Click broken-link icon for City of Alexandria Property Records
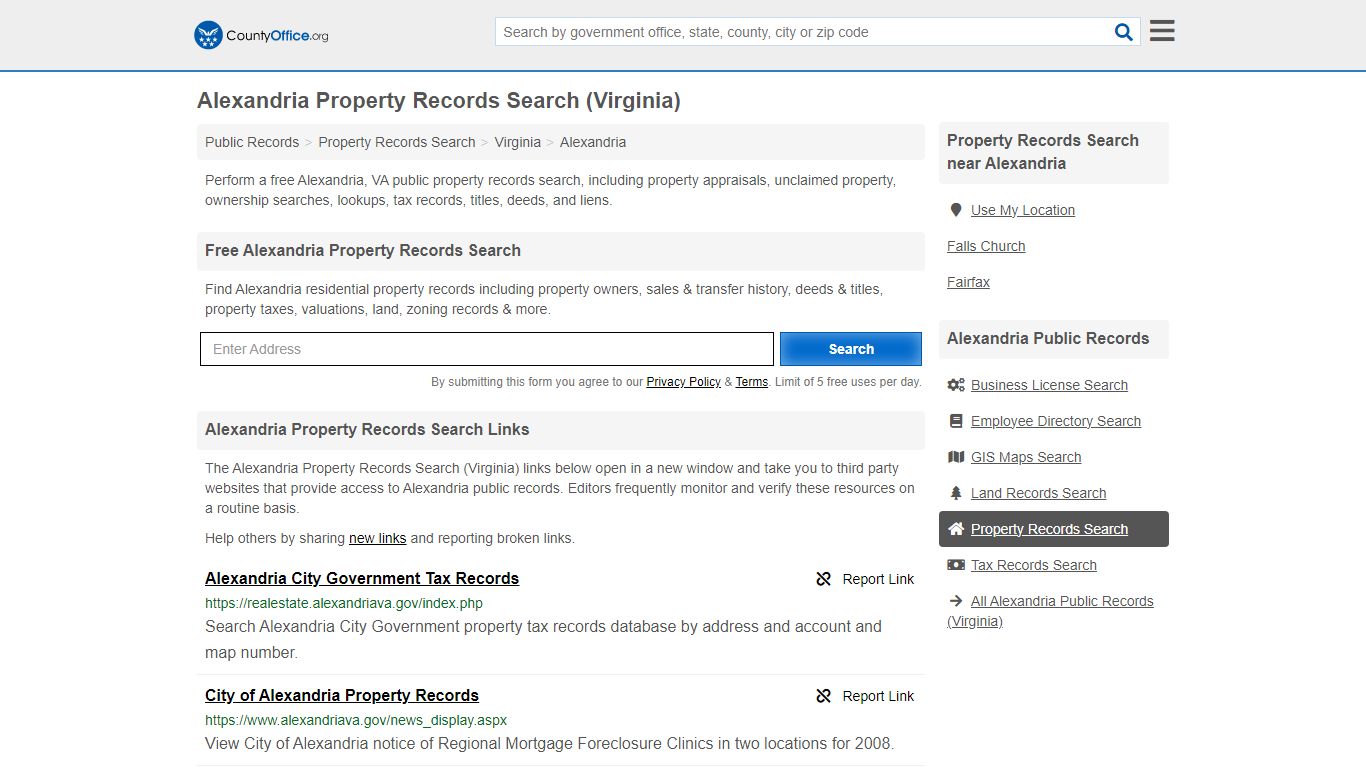Image resolution: width=1366 pixels, height=768 pixels. click(824, 696)
